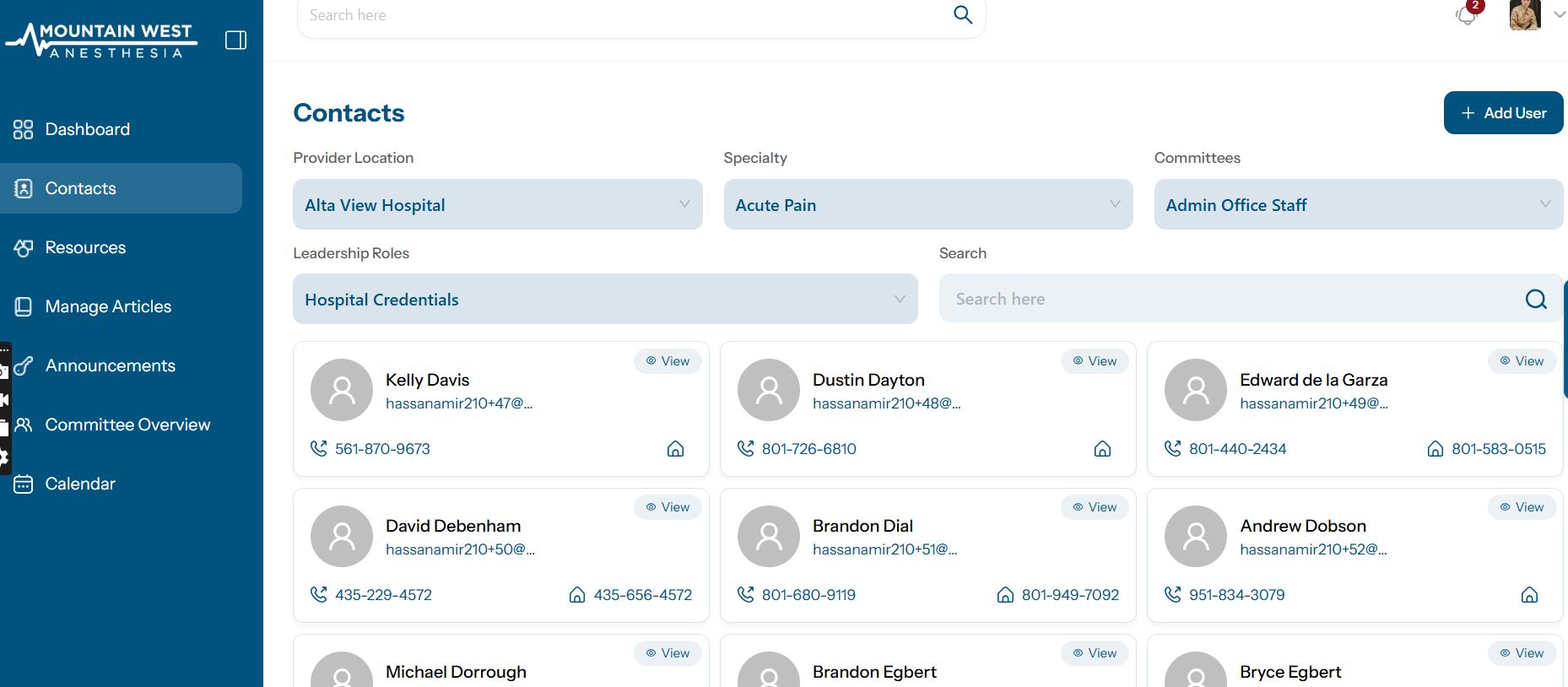1568x687 pixels.
Task: View Edward de la Garza's profile
Action: (1522, 361)
